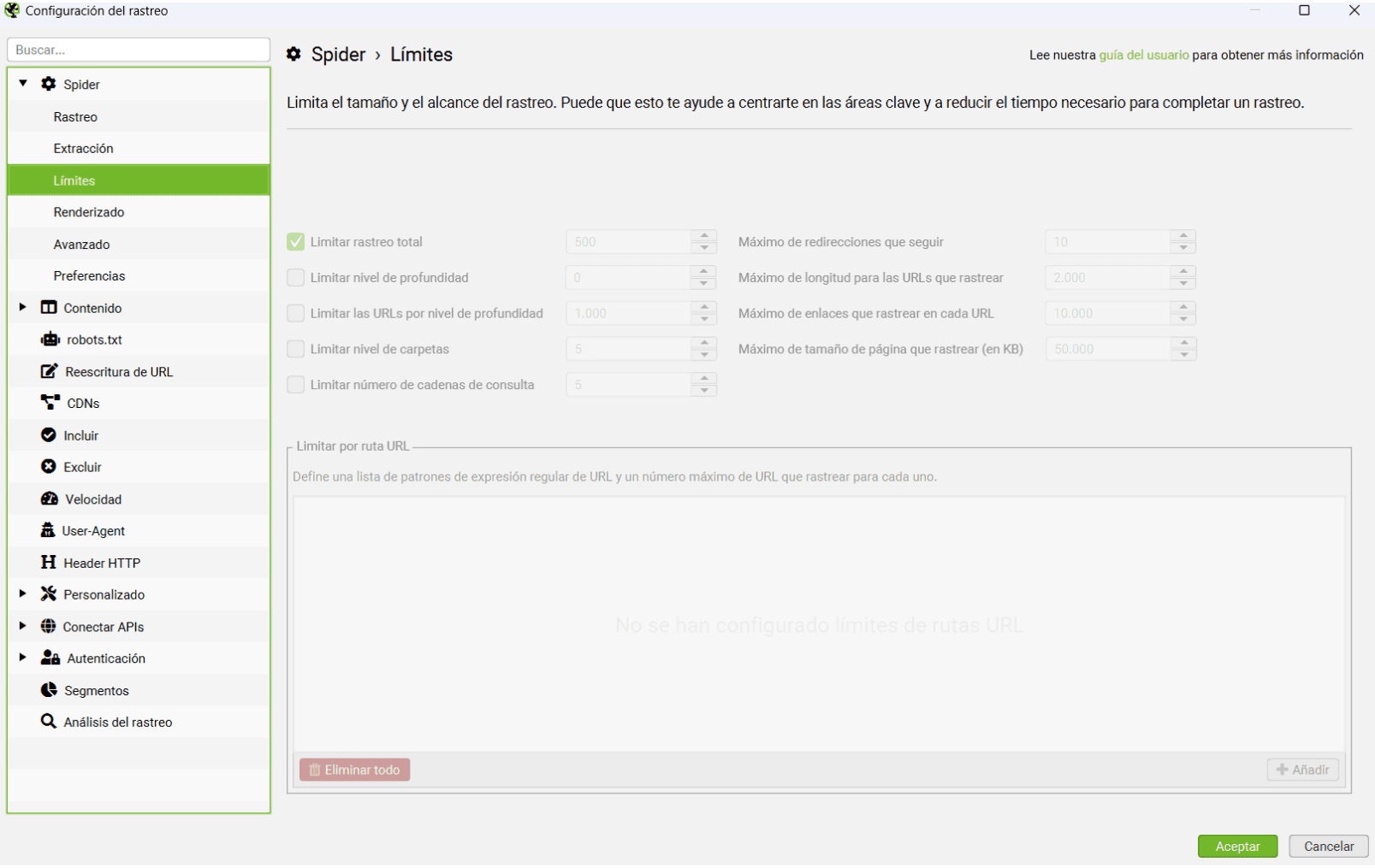Screen dimensions: 1375x868
Task: Check Limitar número de cadenas de consulta
Action: pos(296,385)
